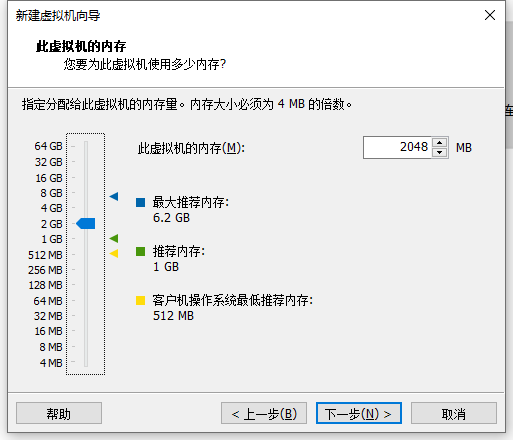513x440 pixels.
Task: Click the 下一步(N) next button
Action: tap(359, 413)
